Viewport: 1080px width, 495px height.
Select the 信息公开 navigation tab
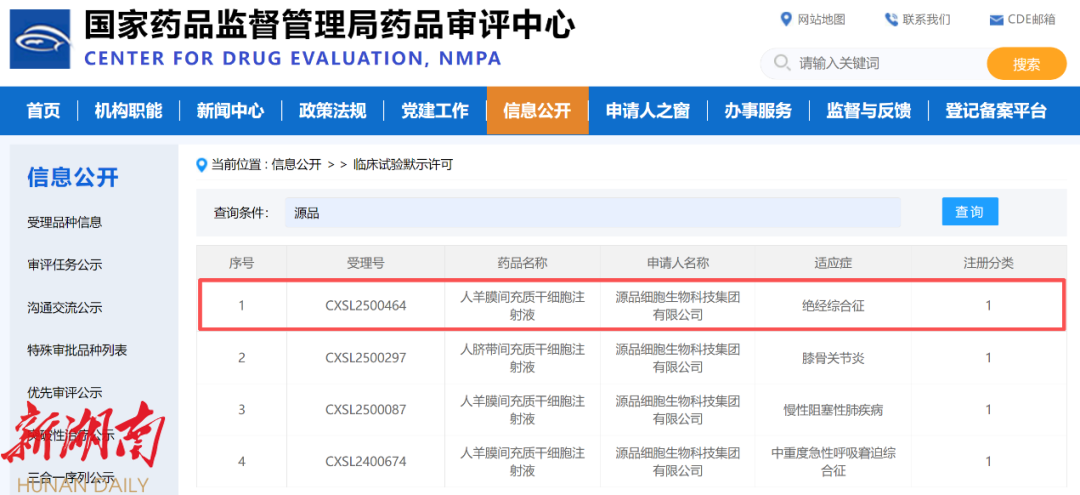coord(537,110)
